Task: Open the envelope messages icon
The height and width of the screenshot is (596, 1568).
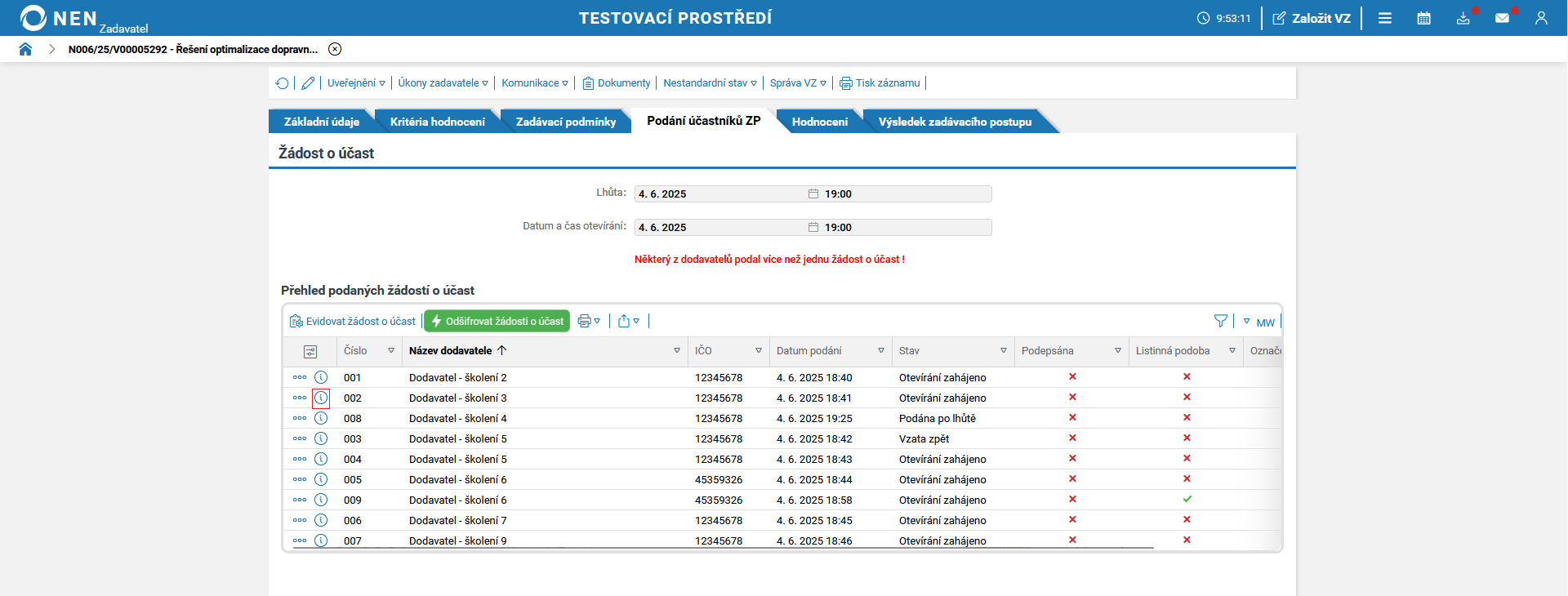Action: coord(1502,18)
